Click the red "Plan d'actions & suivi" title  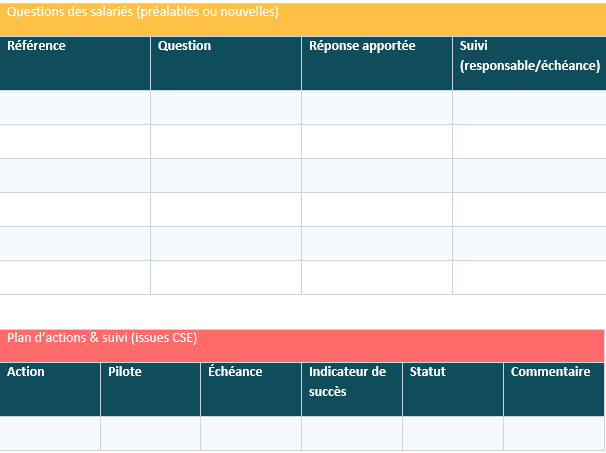(102, 338)
